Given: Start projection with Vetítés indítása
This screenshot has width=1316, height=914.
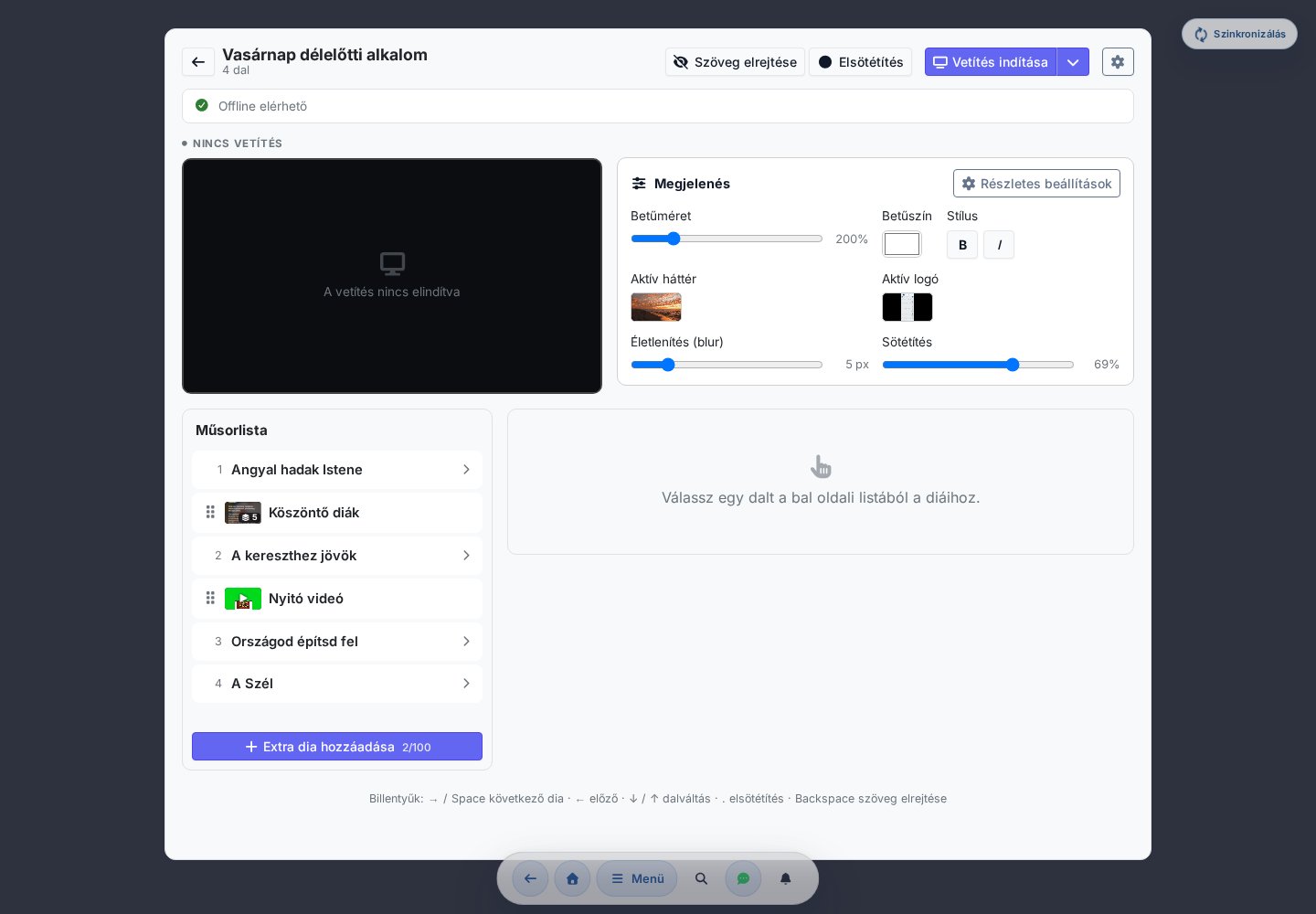Looking at the screenshot, I should point(991,62).
